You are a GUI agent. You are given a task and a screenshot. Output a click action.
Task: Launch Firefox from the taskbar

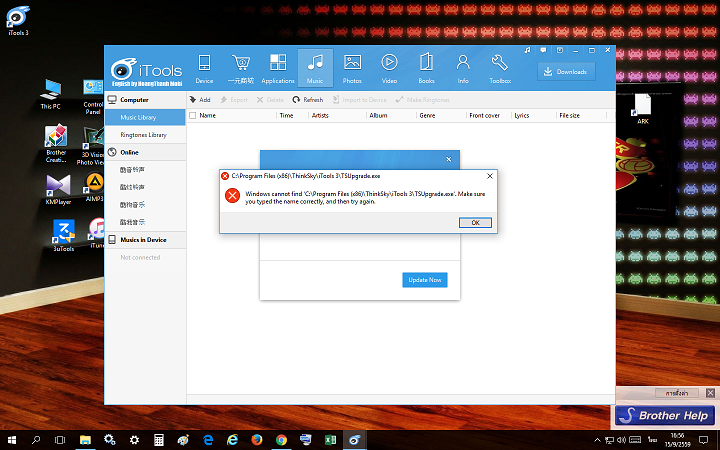[x=257, y=440]
